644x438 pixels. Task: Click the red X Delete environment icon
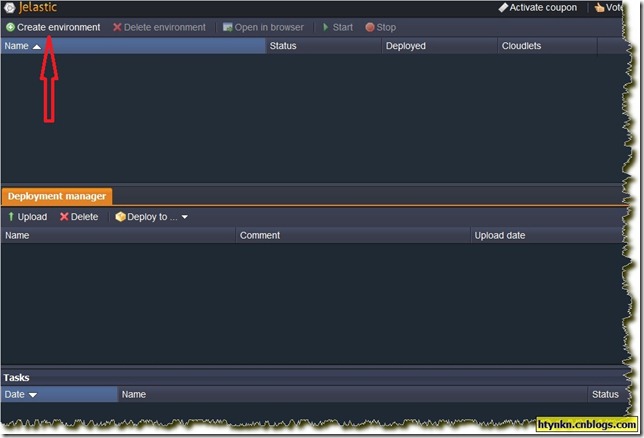(x=117, y=27)
